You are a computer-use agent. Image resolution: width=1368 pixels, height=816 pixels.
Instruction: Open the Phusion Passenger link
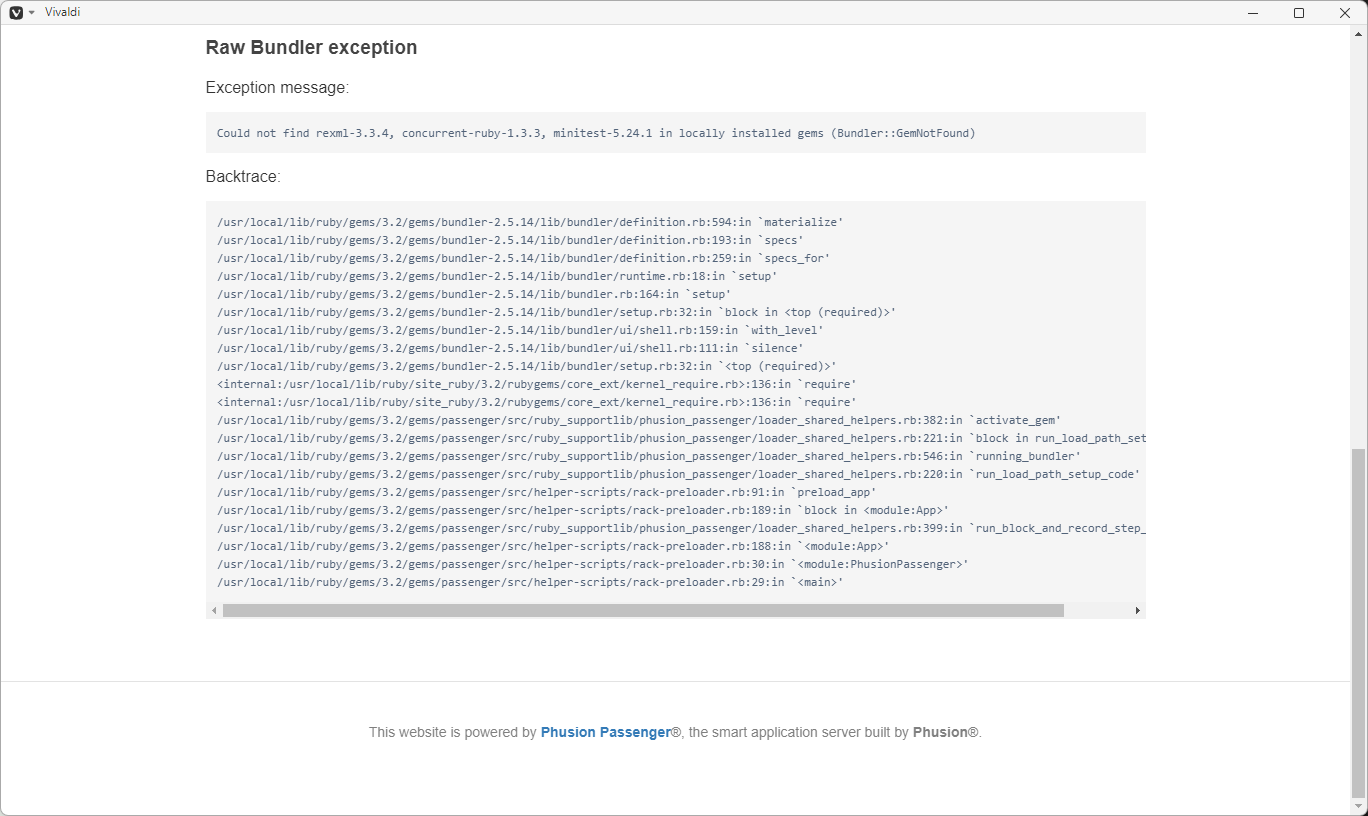tap(605, 732)
